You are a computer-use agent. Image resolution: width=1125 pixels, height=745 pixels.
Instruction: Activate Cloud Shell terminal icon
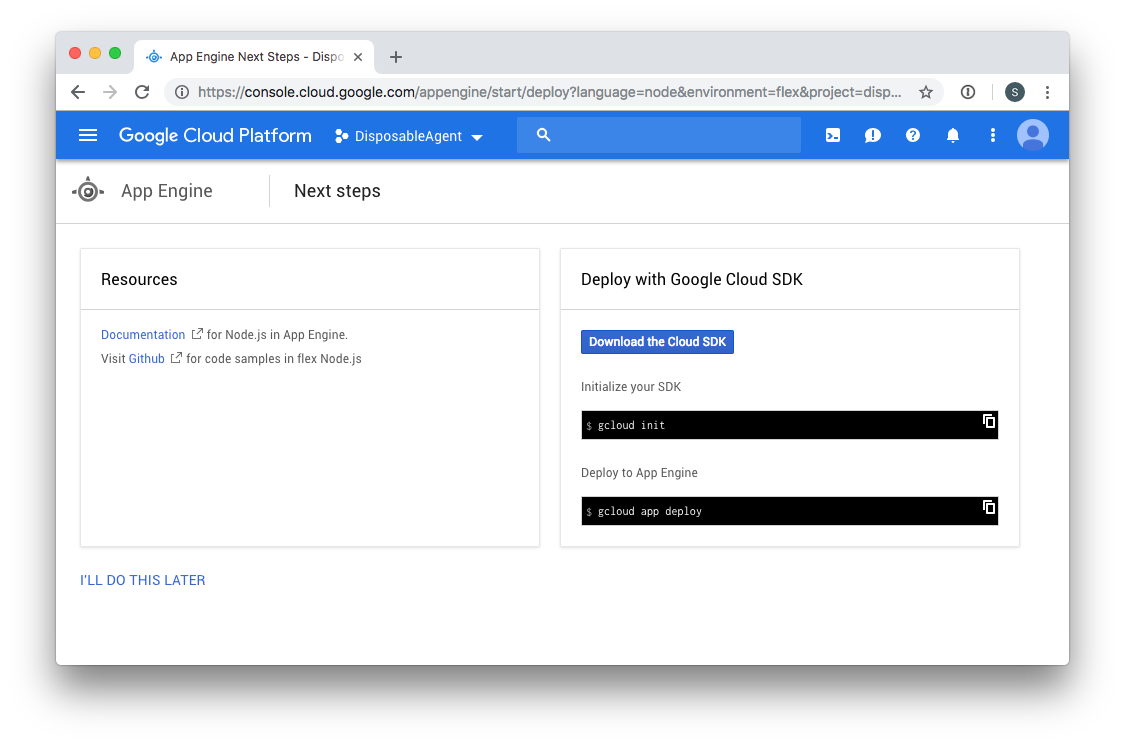[x=832, y=135]
